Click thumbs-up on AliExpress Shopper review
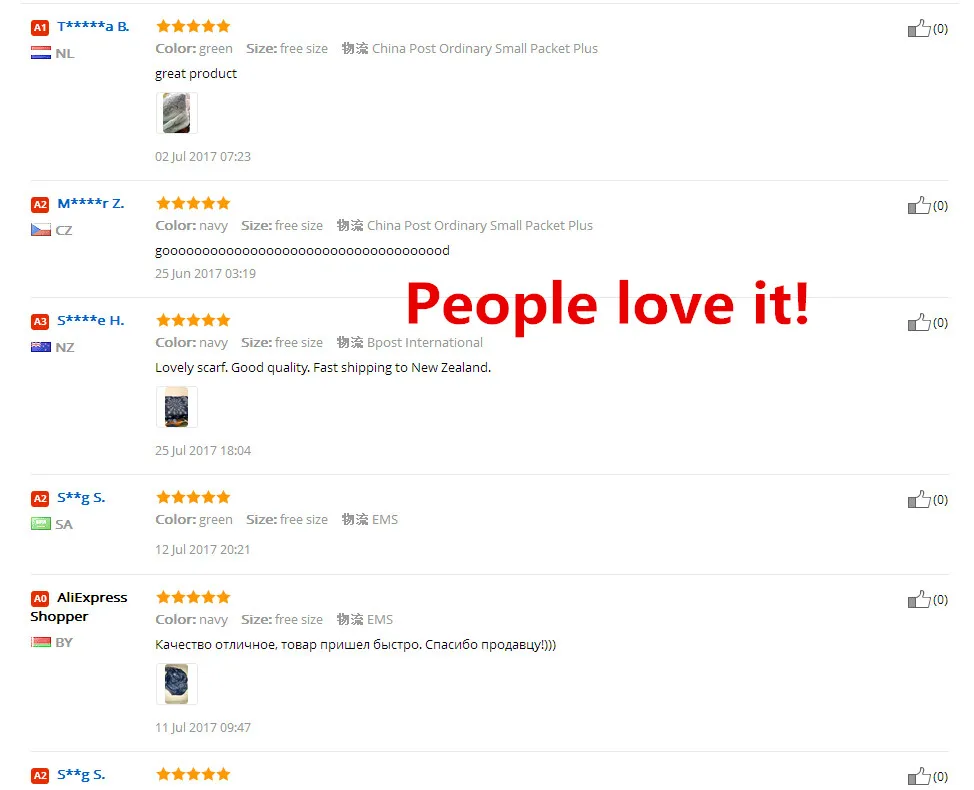The image size is (974, 790). tap(919, 599)
